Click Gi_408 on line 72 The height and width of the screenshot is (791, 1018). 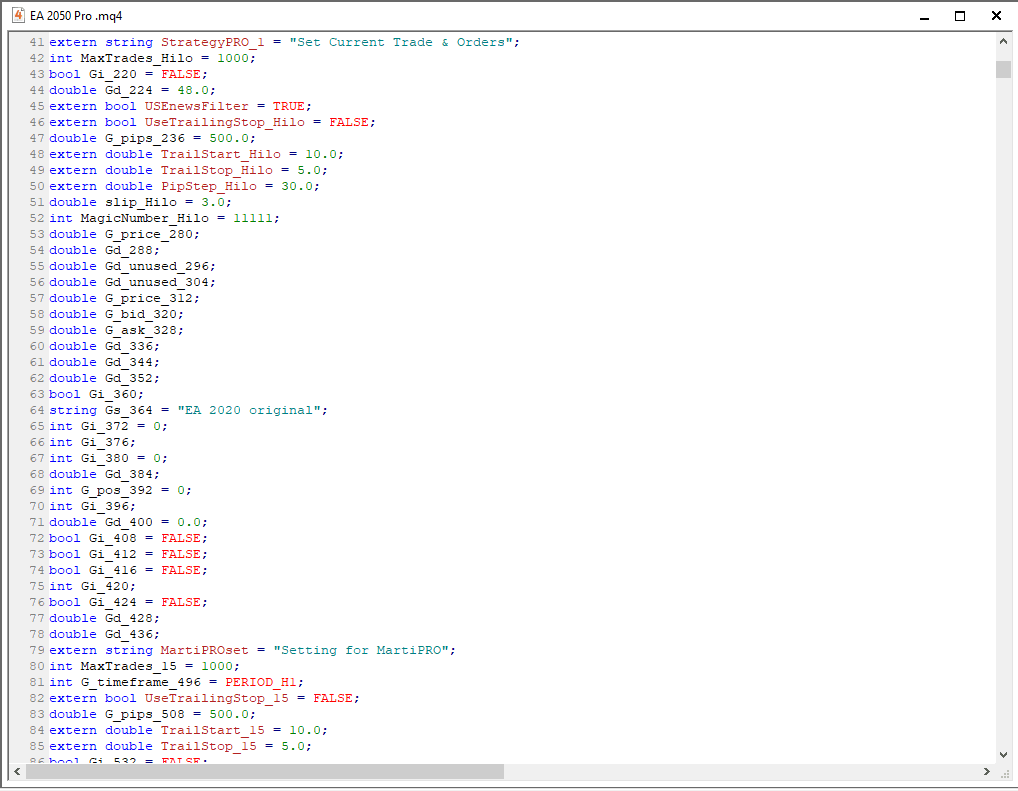(x=113, y=539)
